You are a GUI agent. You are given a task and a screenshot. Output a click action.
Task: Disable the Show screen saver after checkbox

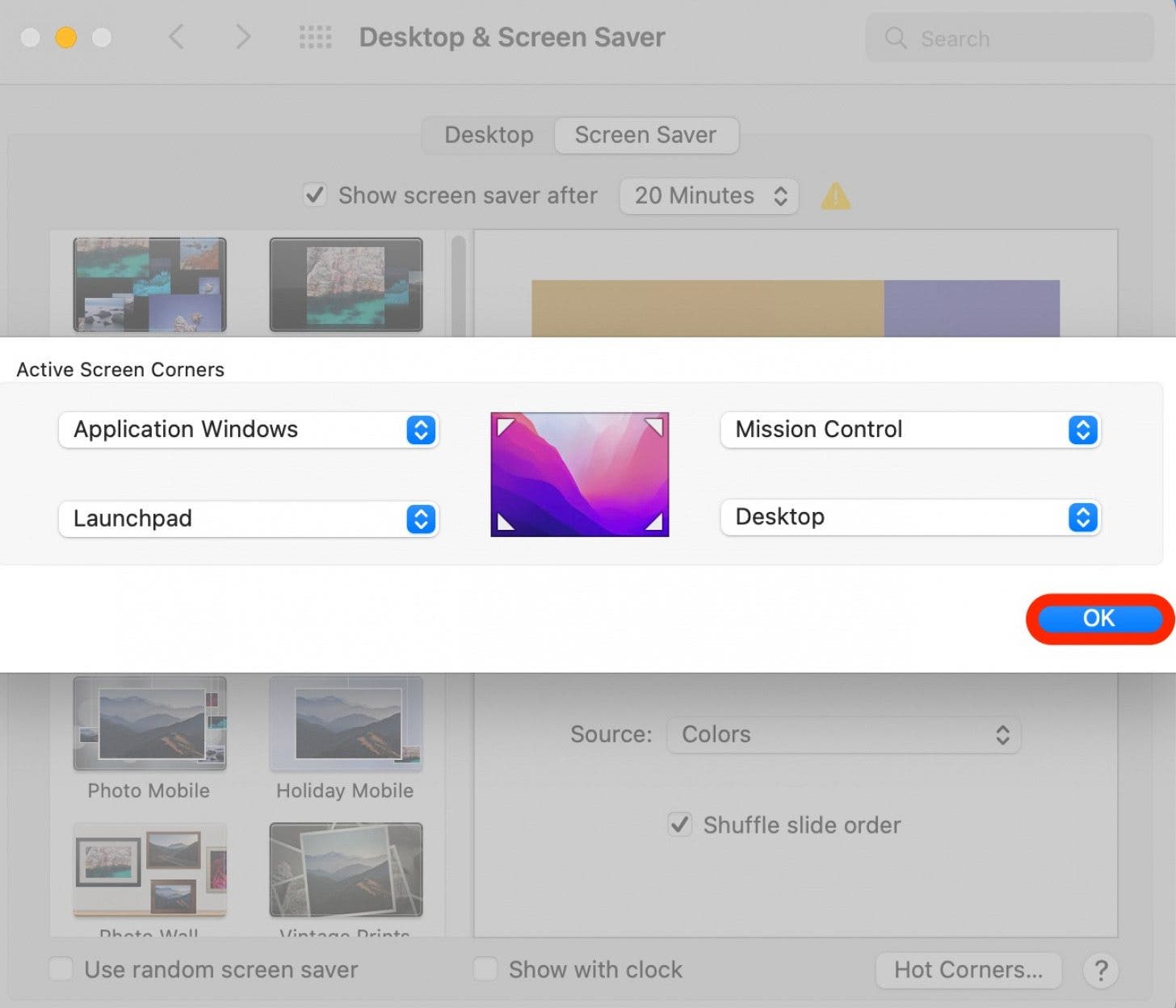[314, 195]
